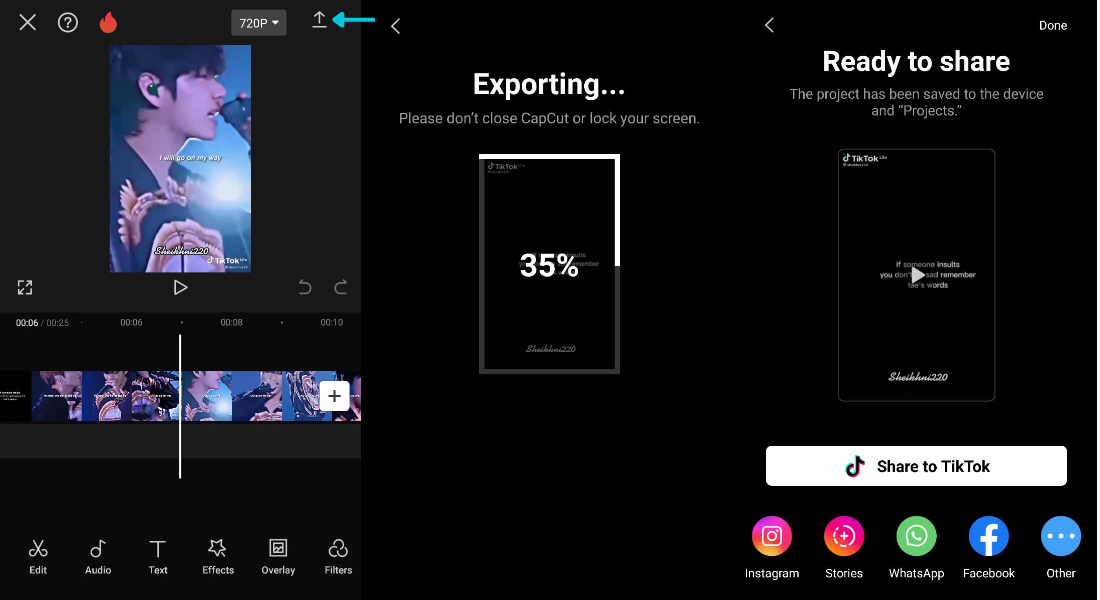Open the Audio tool
Viewport: 1100px width, 600px height.
tap(98, 556)
